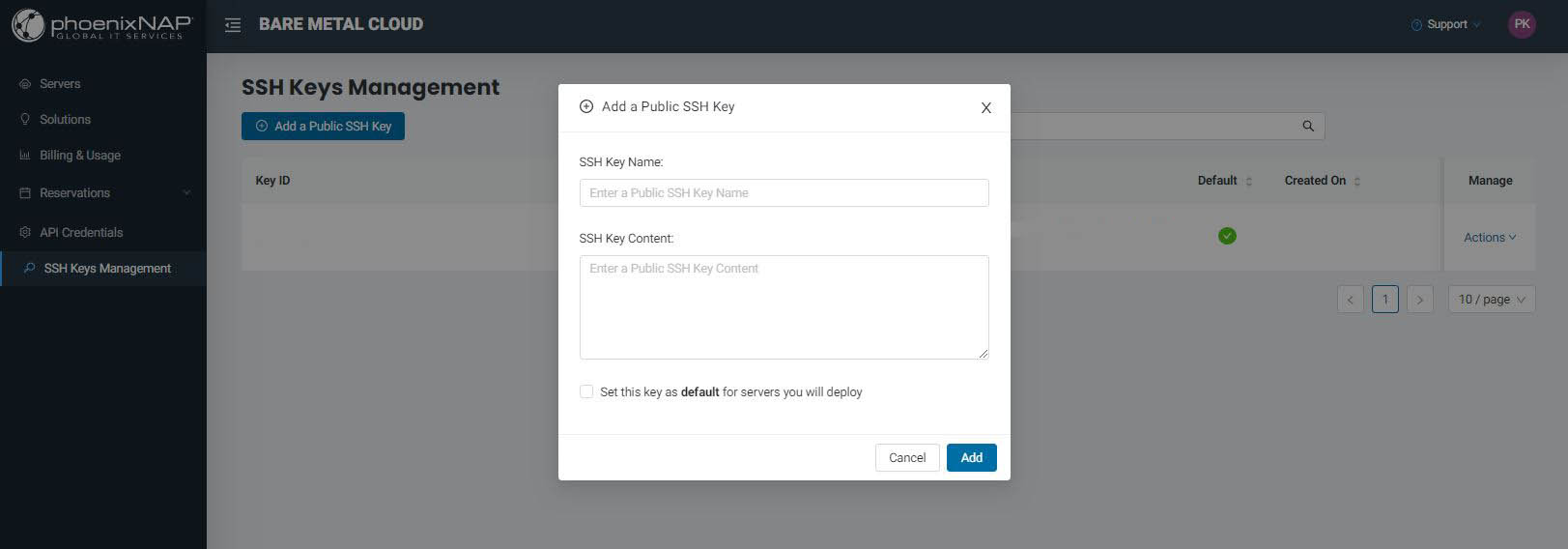
Task: Click the SSH Key Name input field
Action: [x=784, y=193]
